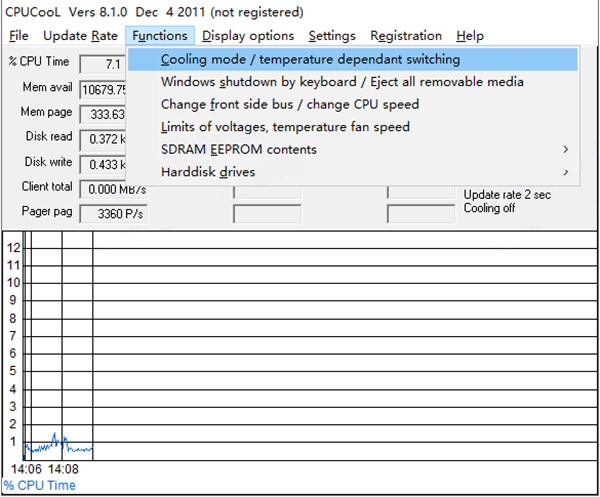Viewport: 600px width, 497px height.
Task: Open the Settings menu
Action: click(332, 36)
